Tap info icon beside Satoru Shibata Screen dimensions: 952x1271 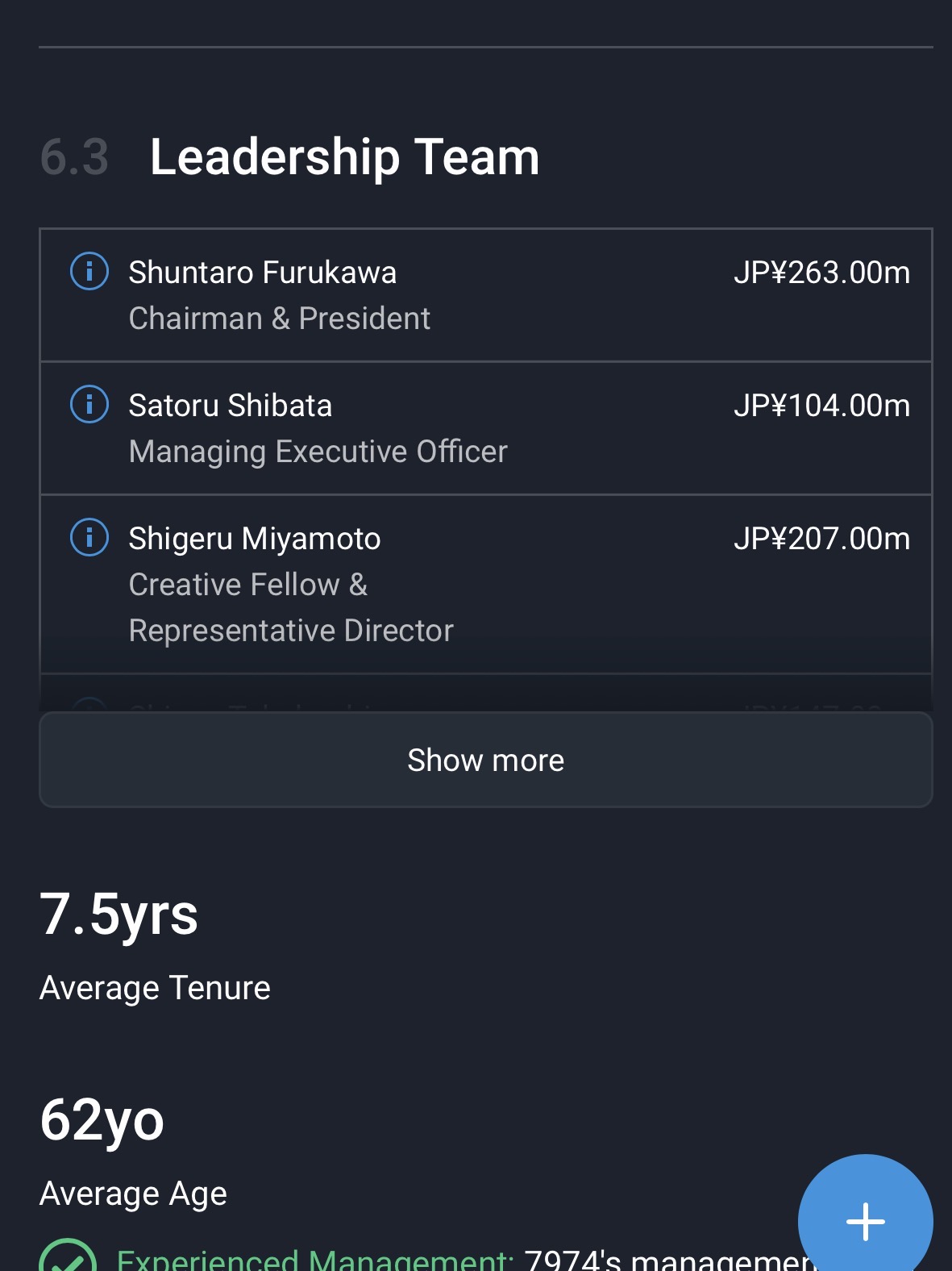click(89, 404)
